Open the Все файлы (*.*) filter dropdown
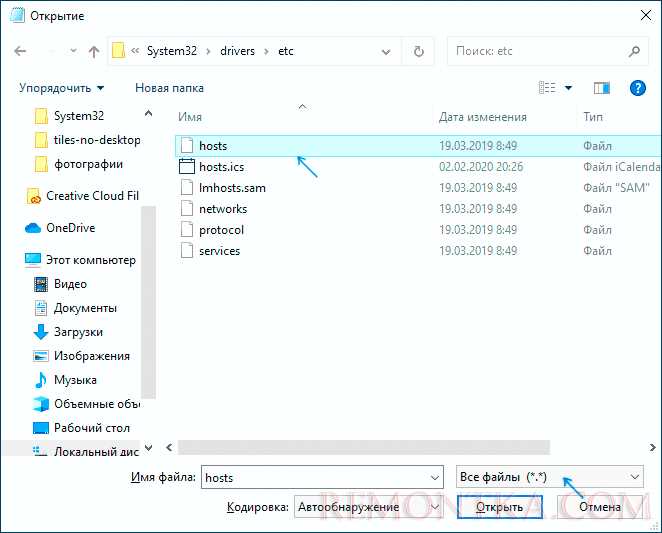 click(550, 477)
